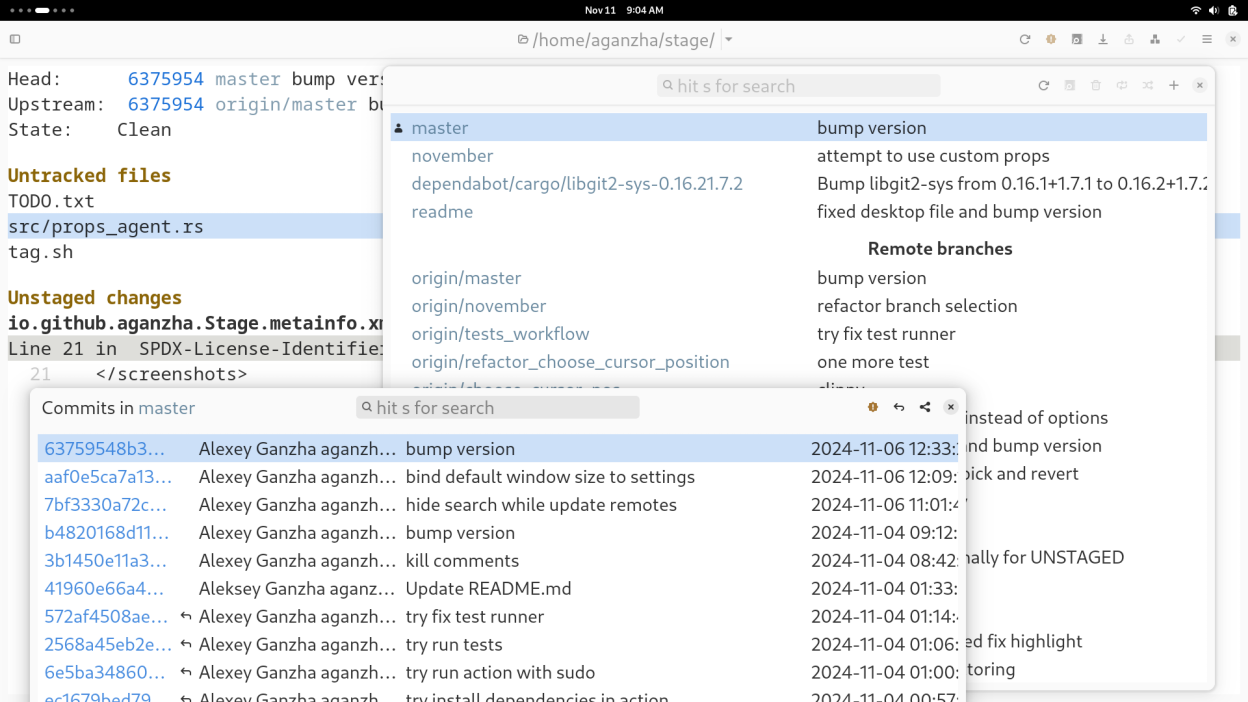
Task: Open the hamburger menu in the main header
Action: click(x=1207, y=40)
